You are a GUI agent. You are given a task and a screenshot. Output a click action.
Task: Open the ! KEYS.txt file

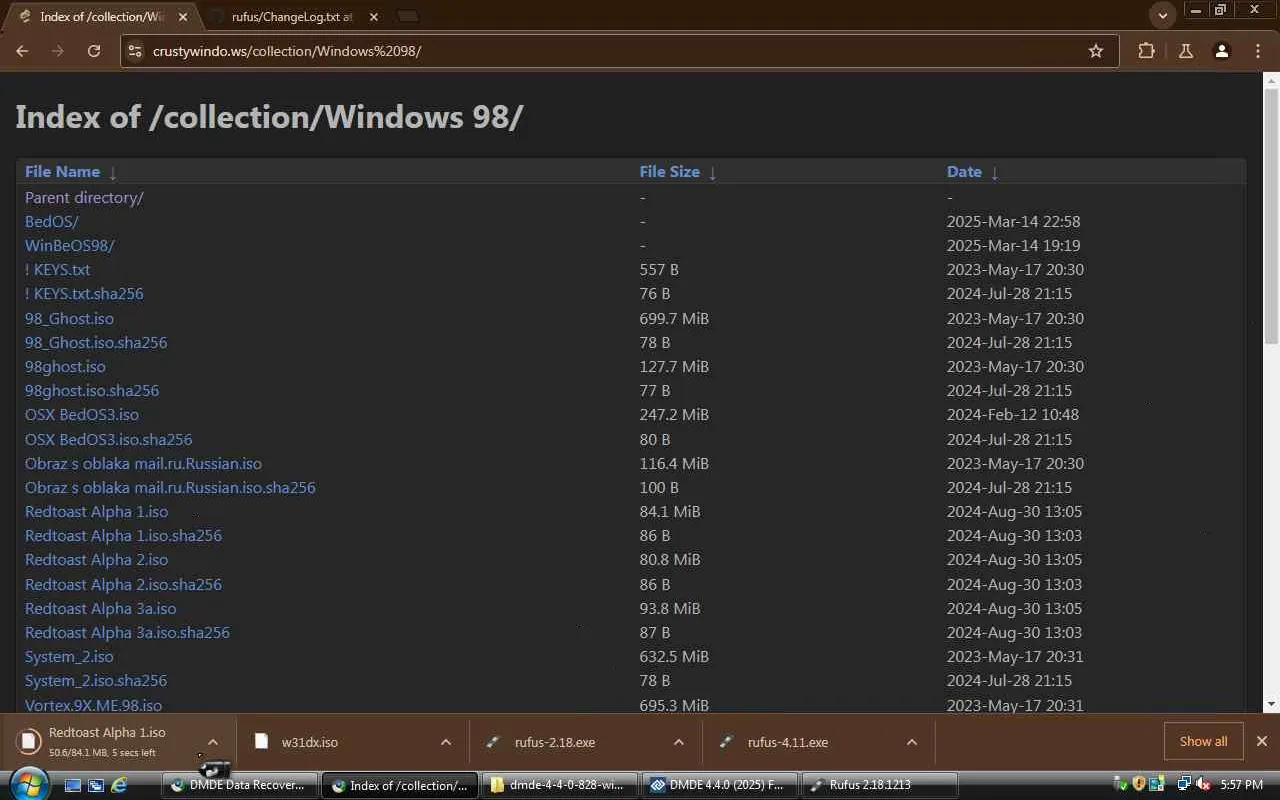click(x=58, y=270)
